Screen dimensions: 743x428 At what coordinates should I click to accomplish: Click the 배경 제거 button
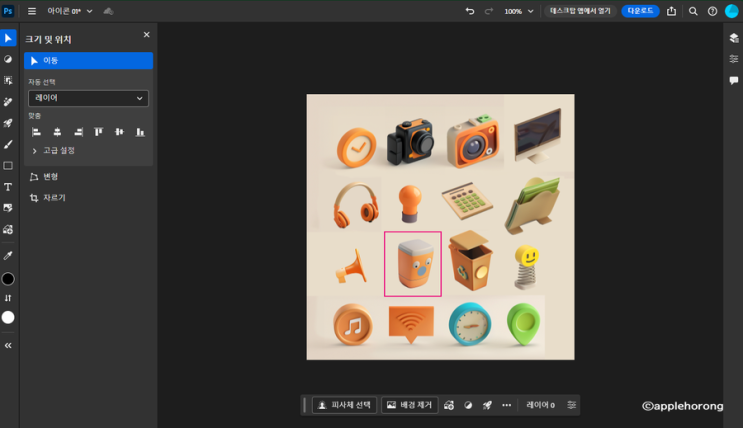tap(409, 405)
